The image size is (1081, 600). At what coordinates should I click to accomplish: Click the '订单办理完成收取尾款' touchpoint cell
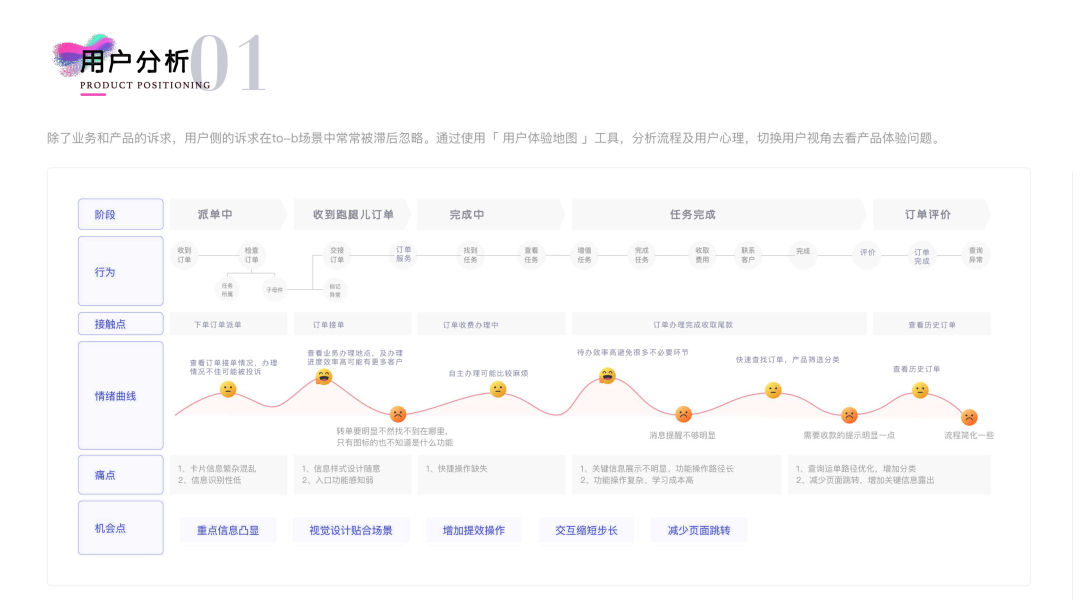(719, 324)
